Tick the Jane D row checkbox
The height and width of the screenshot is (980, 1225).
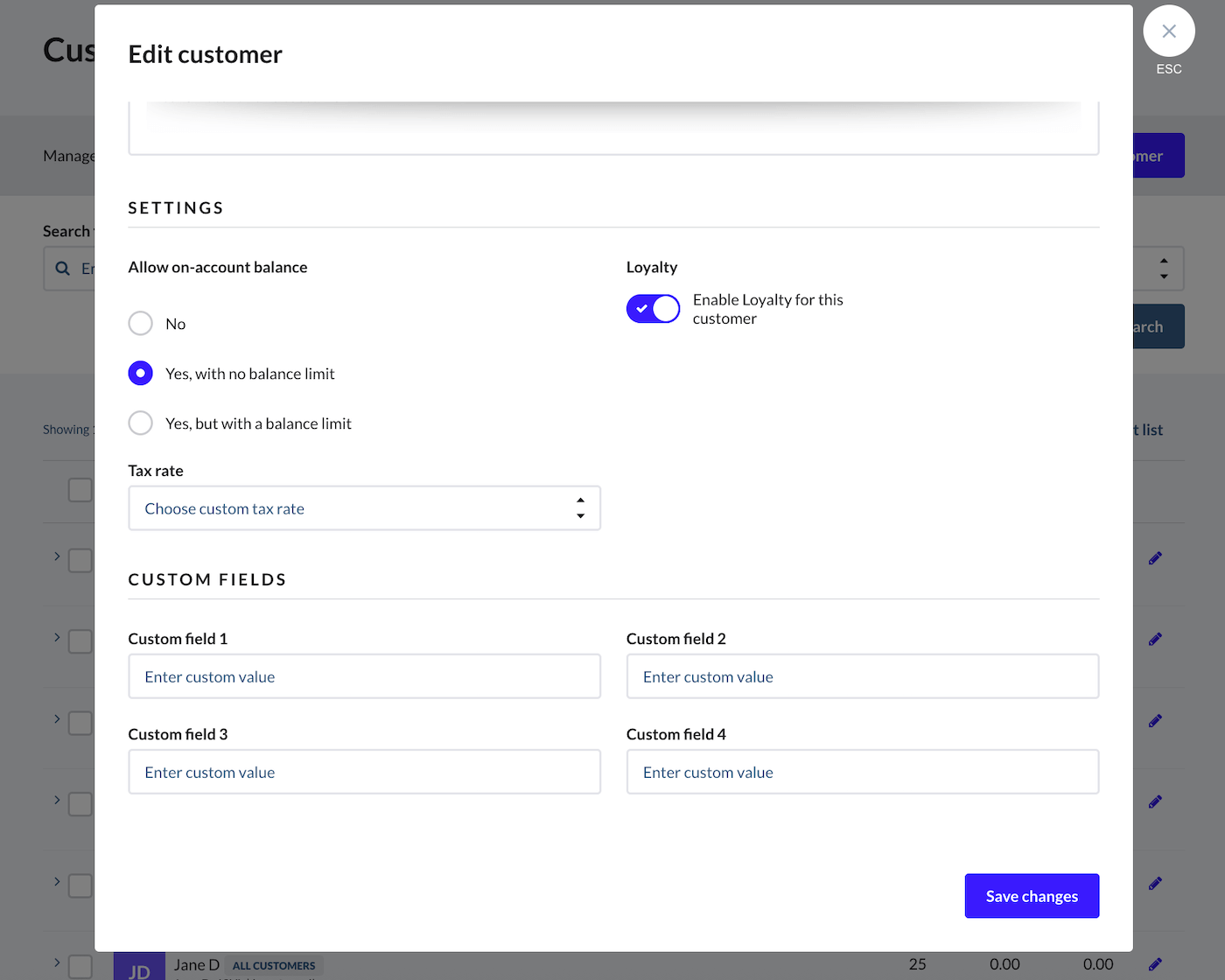[80, 966]
